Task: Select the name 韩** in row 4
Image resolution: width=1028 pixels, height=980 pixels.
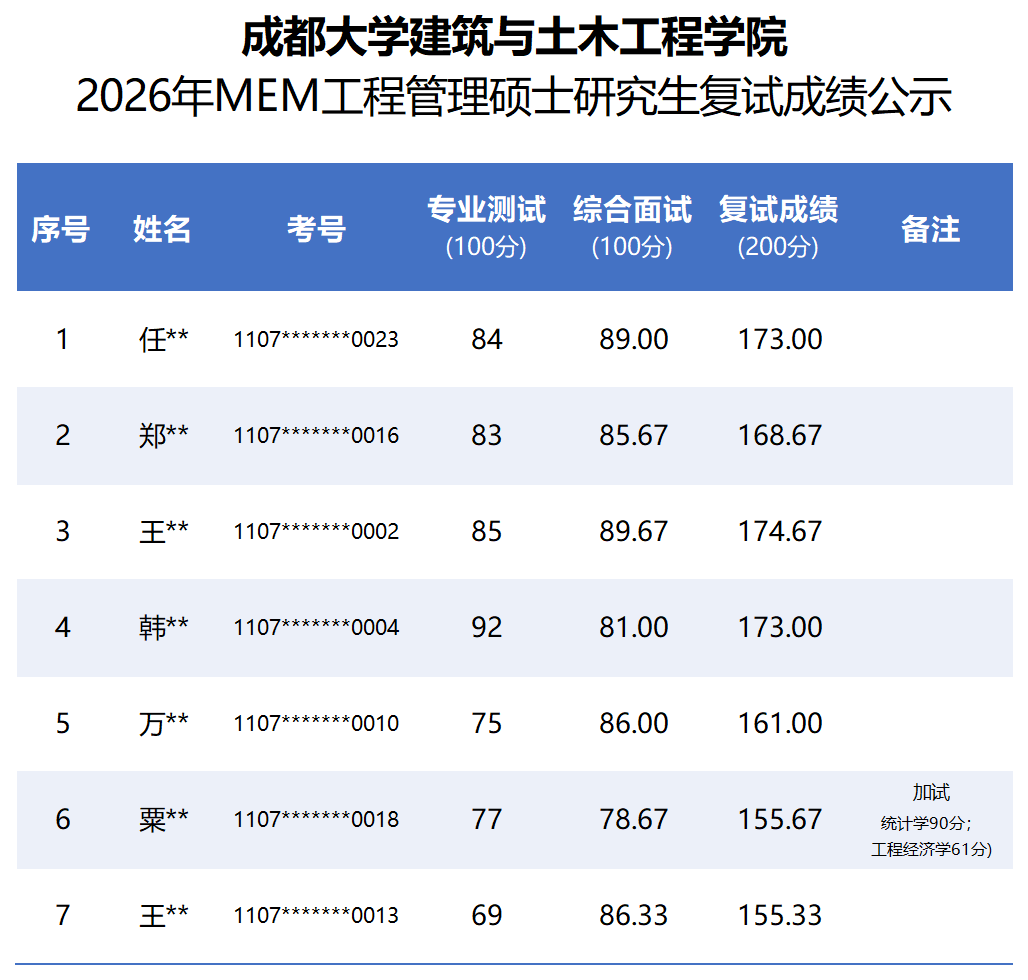Action: 164,627
